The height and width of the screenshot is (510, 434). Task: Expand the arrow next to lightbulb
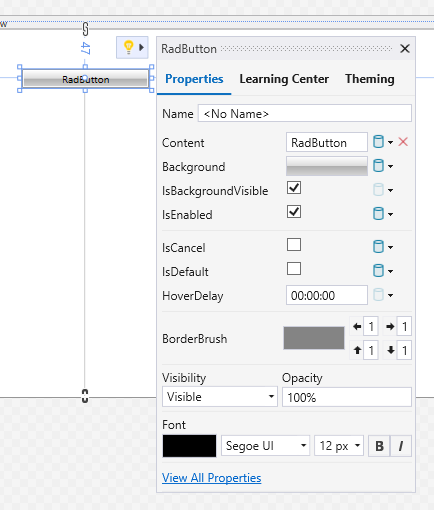coord(141,47)
